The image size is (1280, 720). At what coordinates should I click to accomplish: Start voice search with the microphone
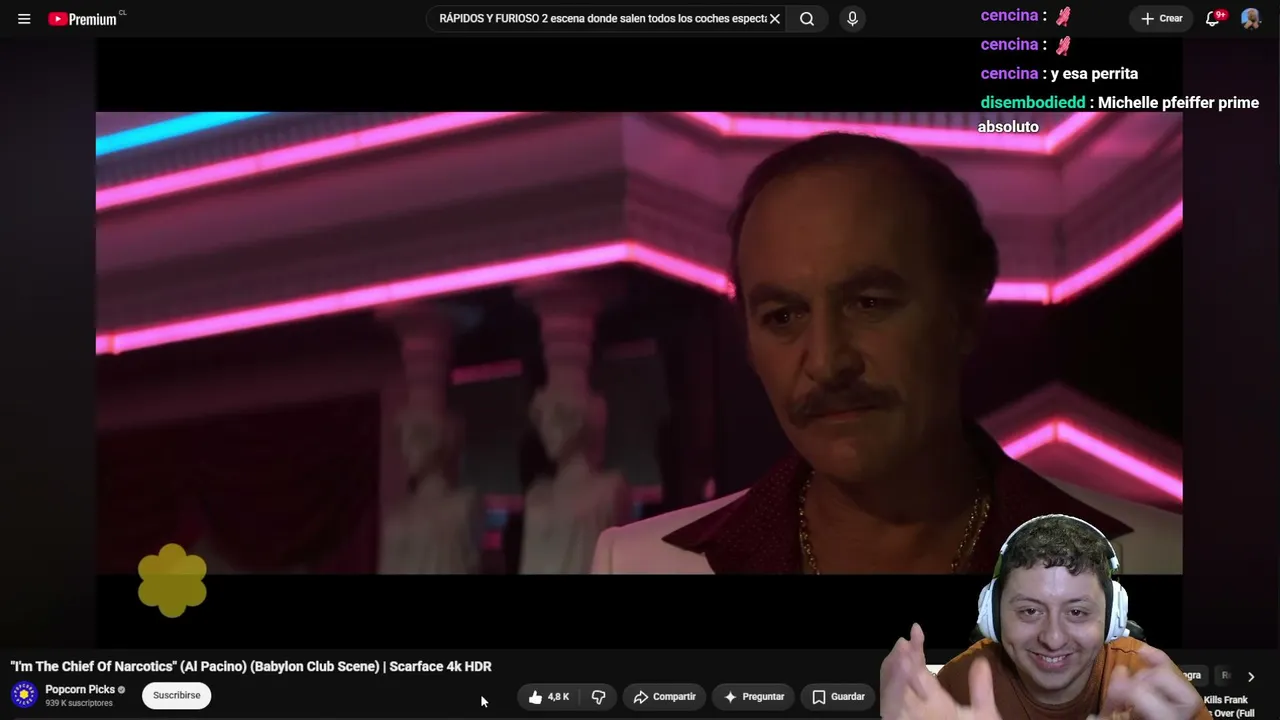click(852, 19)
